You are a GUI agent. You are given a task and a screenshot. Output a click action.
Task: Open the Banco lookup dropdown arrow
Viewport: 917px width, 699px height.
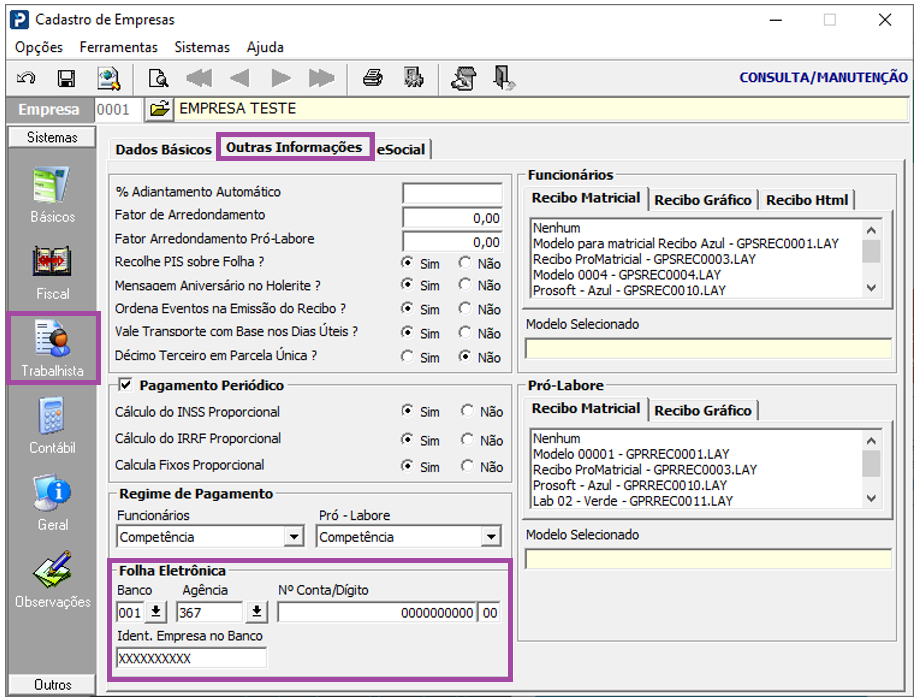pyautogui.click(x=157, y=612)
